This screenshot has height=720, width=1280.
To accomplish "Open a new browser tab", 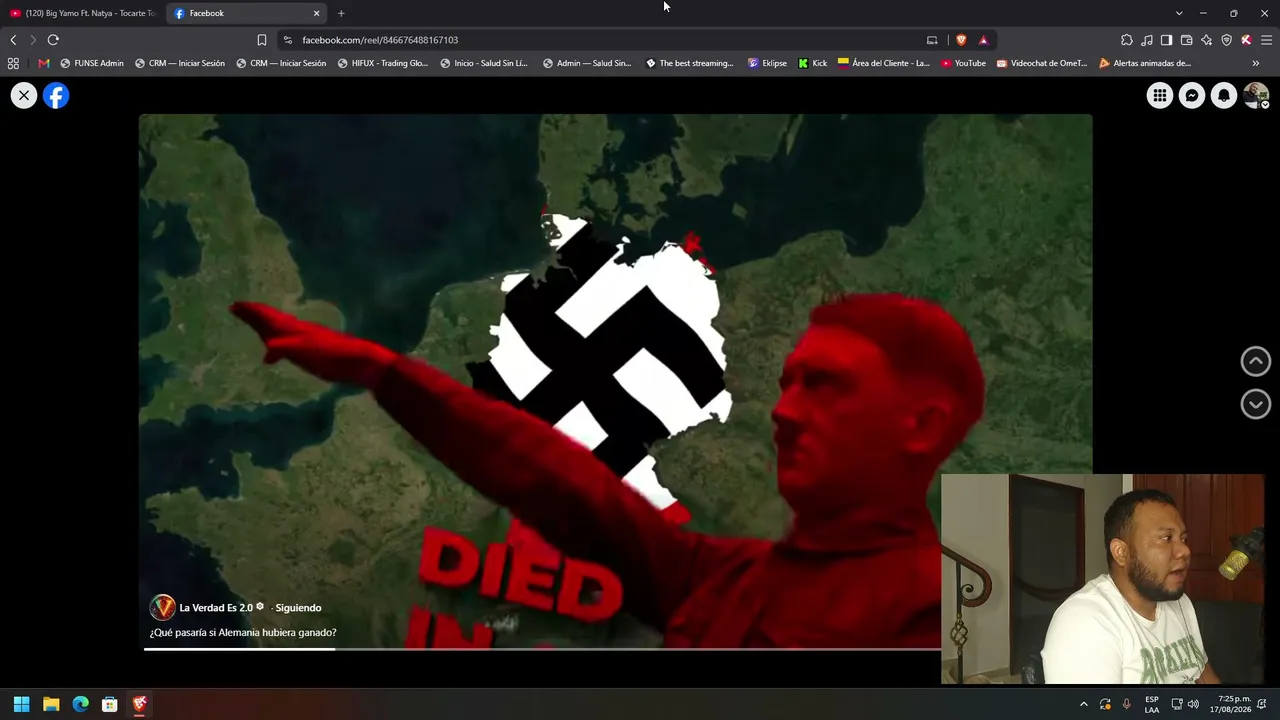I will (341, 13).
